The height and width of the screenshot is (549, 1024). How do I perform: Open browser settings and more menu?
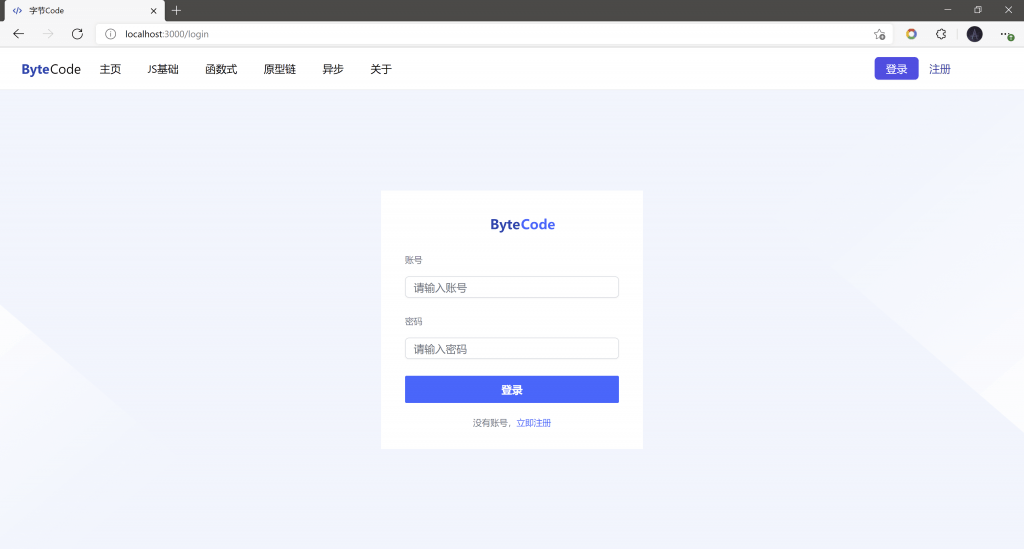coord(1006,34)
